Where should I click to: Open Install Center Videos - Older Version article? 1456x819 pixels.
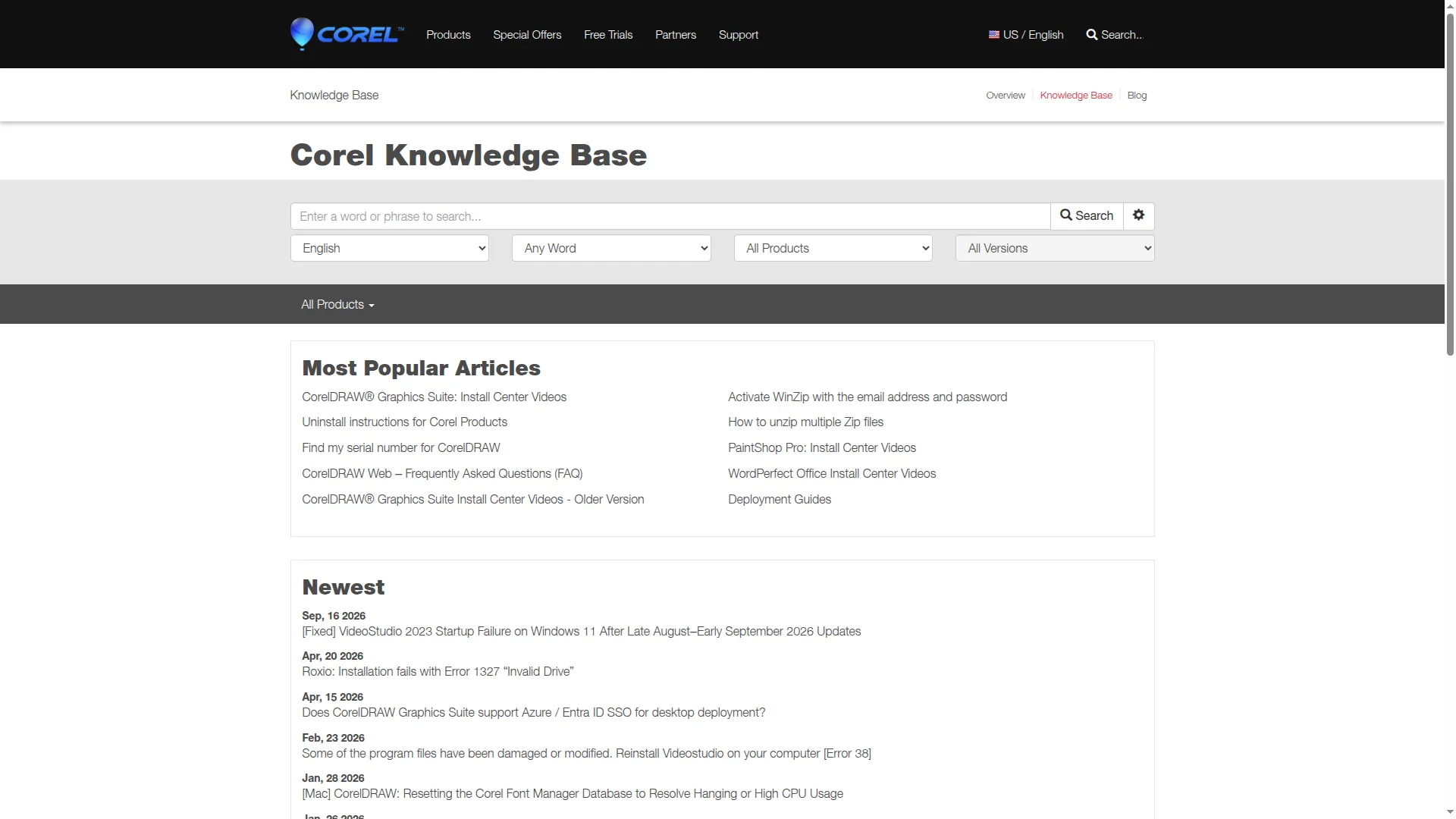point(473,499)
